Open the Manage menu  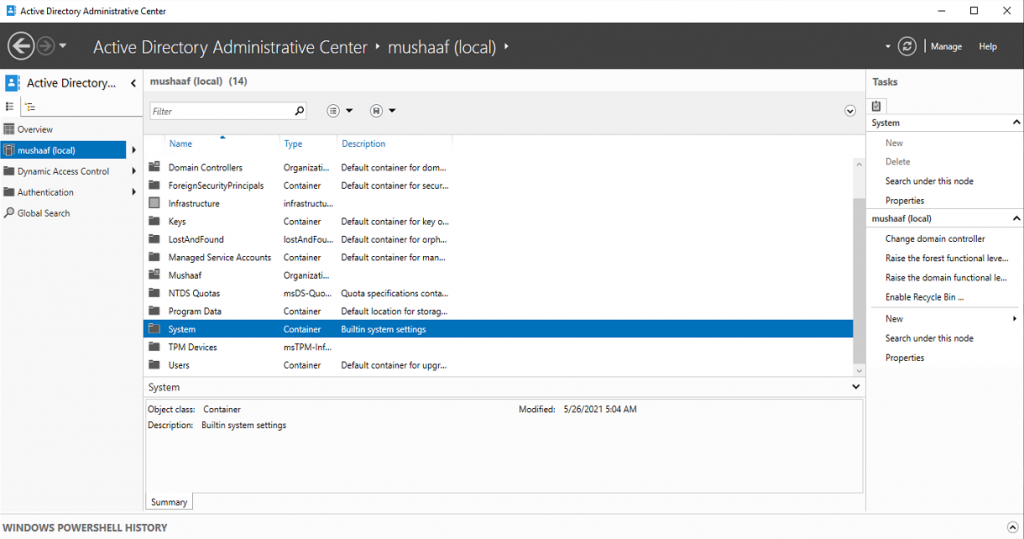tap(946, 46)
